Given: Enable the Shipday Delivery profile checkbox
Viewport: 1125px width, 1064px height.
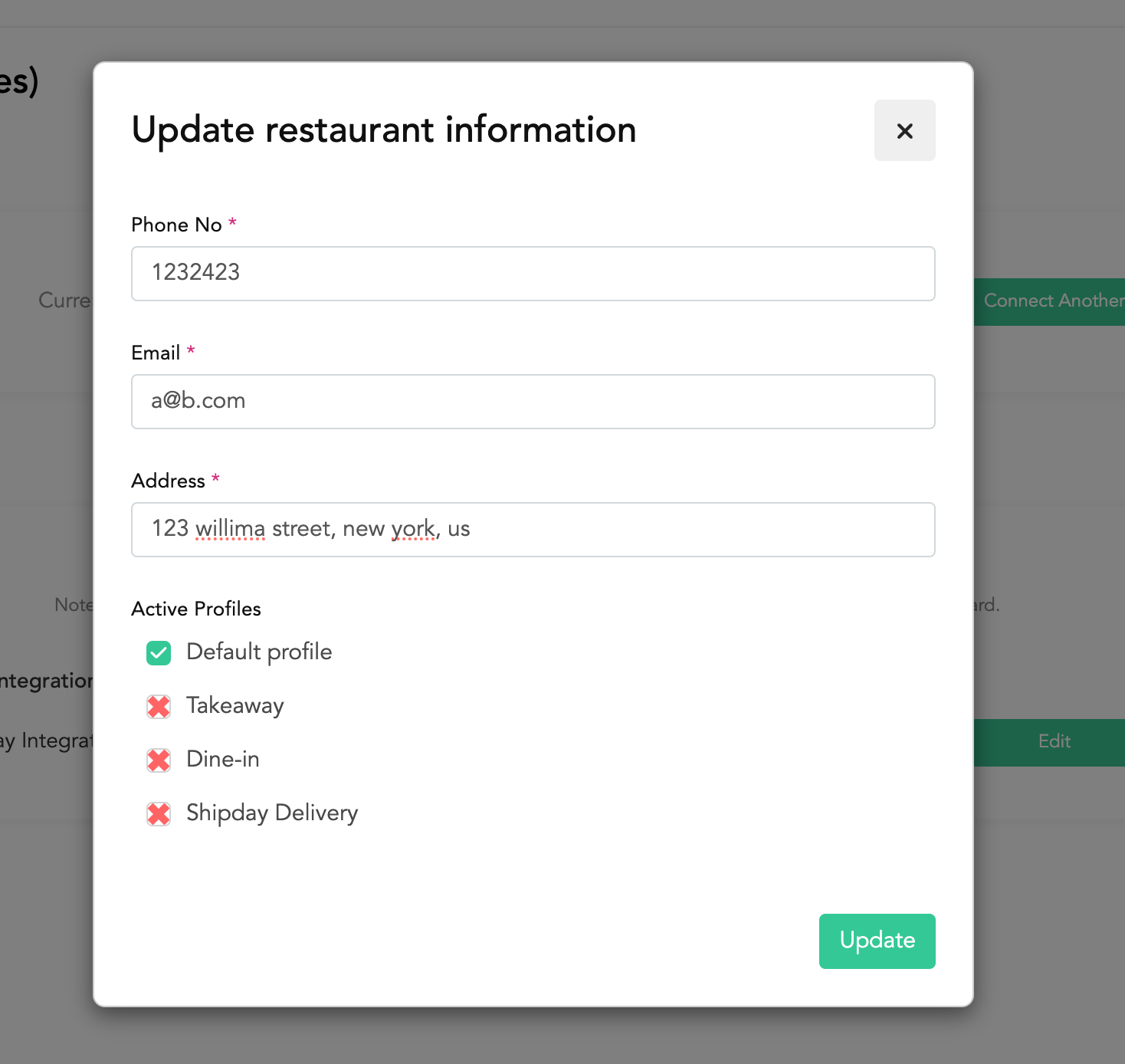Looking at the screenshot, I should (159, 814).
